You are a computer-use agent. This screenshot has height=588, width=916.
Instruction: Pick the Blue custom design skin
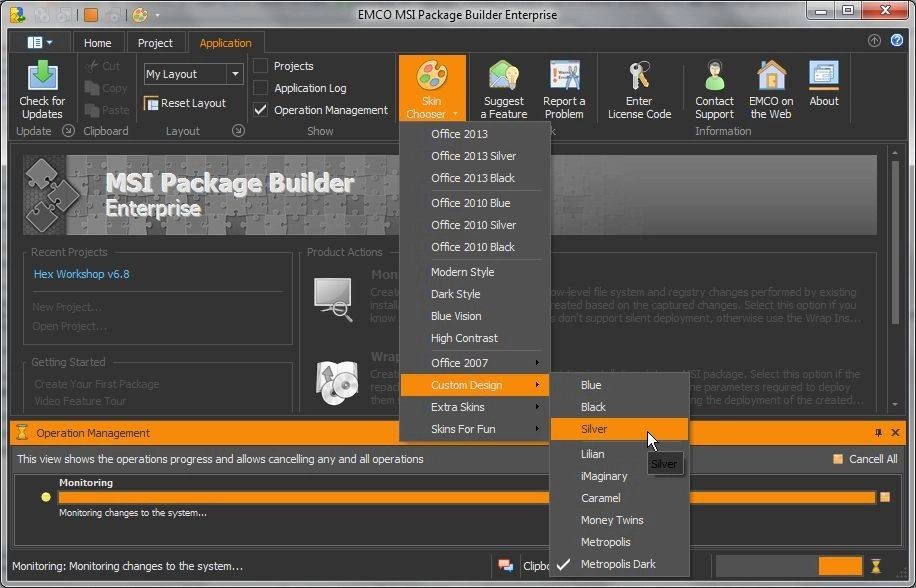click(619, 385)
